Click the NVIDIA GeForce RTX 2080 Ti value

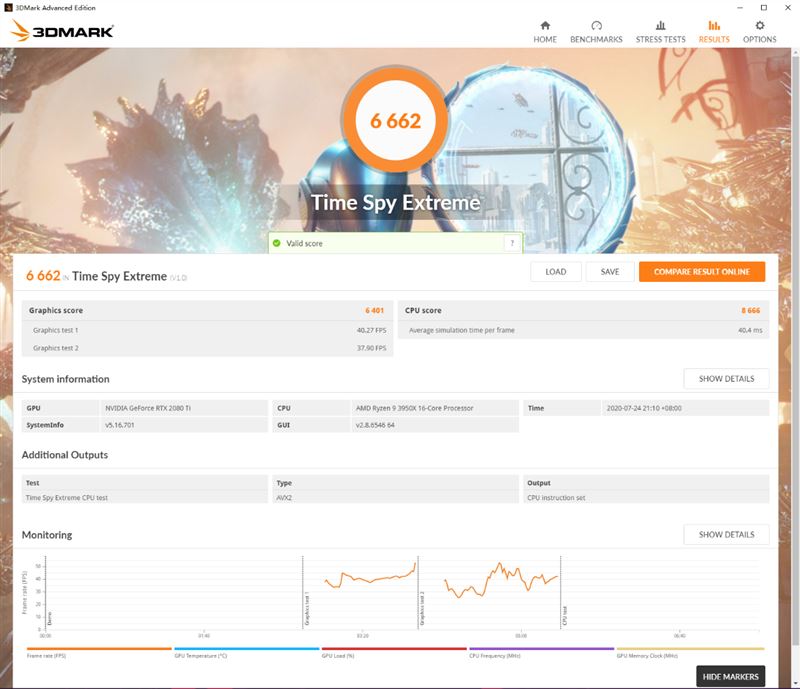[148, 408]
